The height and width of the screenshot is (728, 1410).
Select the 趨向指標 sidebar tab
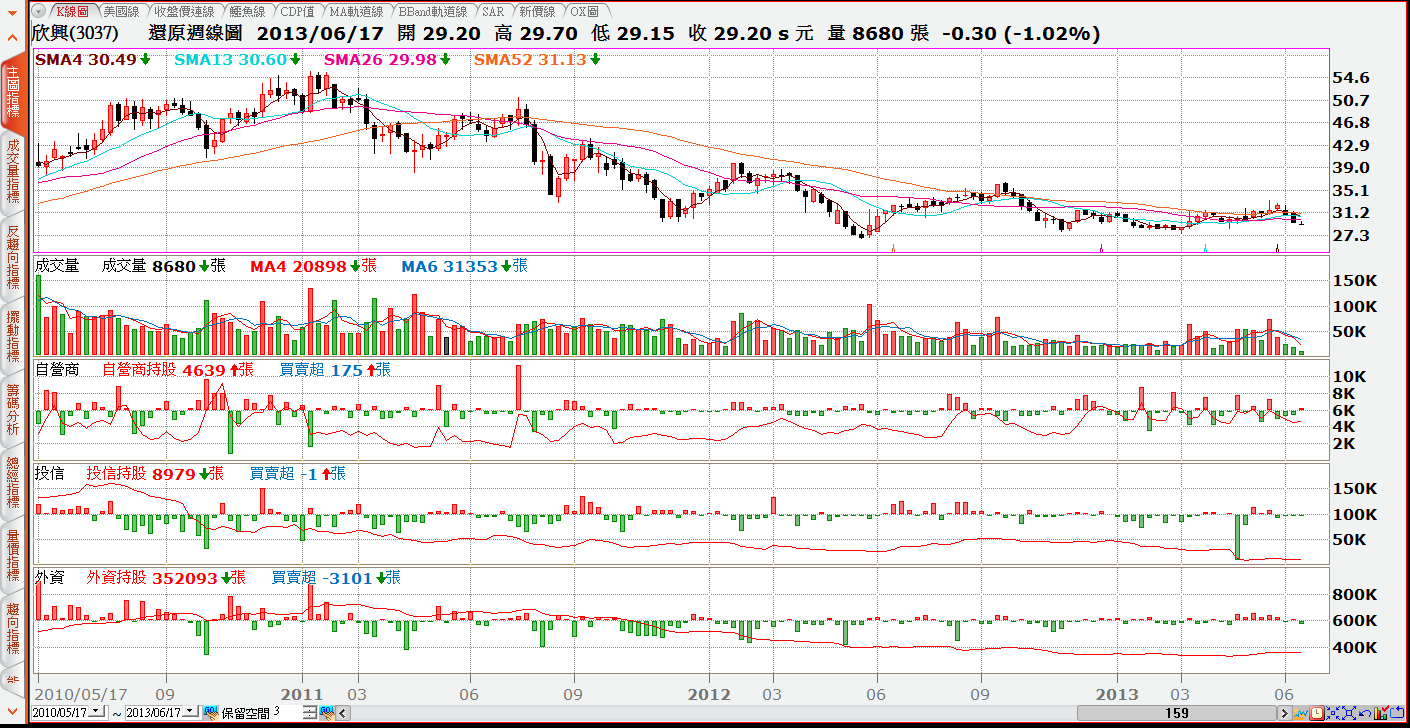12,630
